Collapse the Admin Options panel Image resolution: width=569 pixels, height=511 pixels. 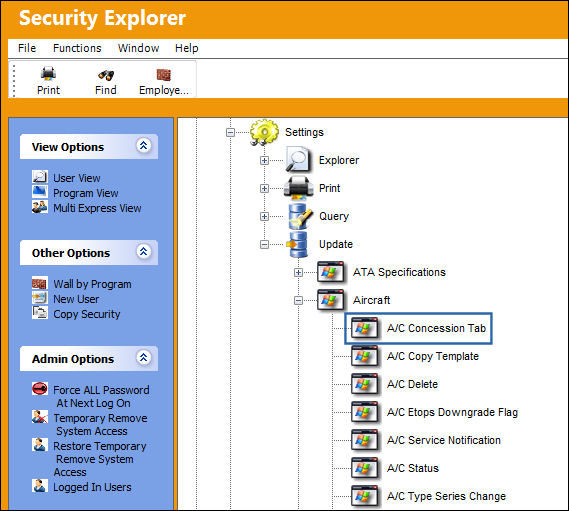144,358
